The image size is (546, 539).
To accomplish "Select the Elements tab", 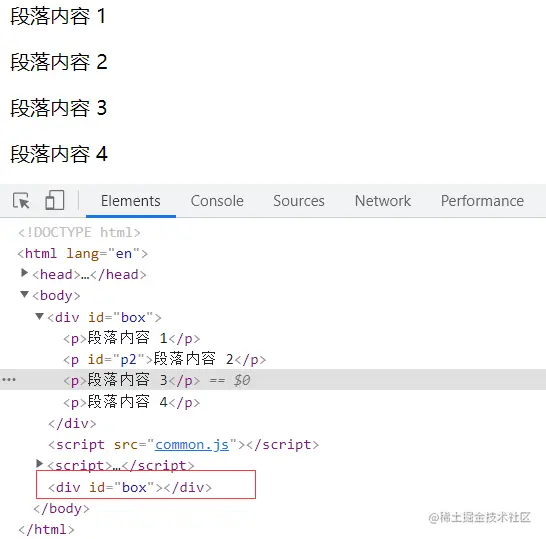I will pyautogui.click(x=131, y=201).
